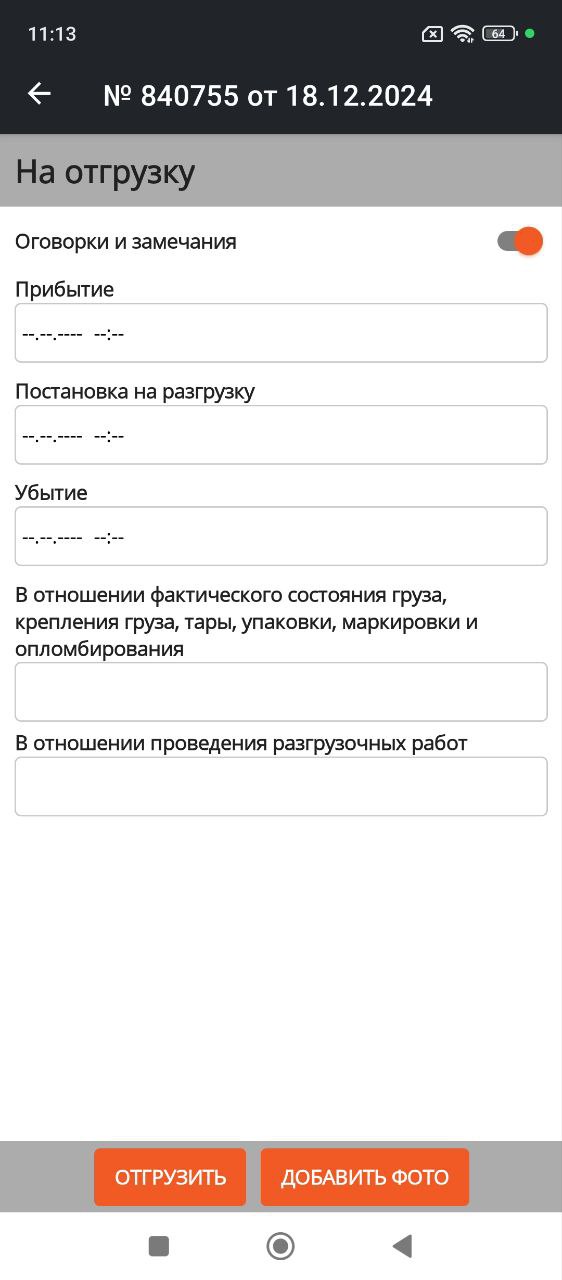The width and height of the screenshot is (562, 1280).
Task: Tap the Wi-Fi status icon
Action: 462,34
